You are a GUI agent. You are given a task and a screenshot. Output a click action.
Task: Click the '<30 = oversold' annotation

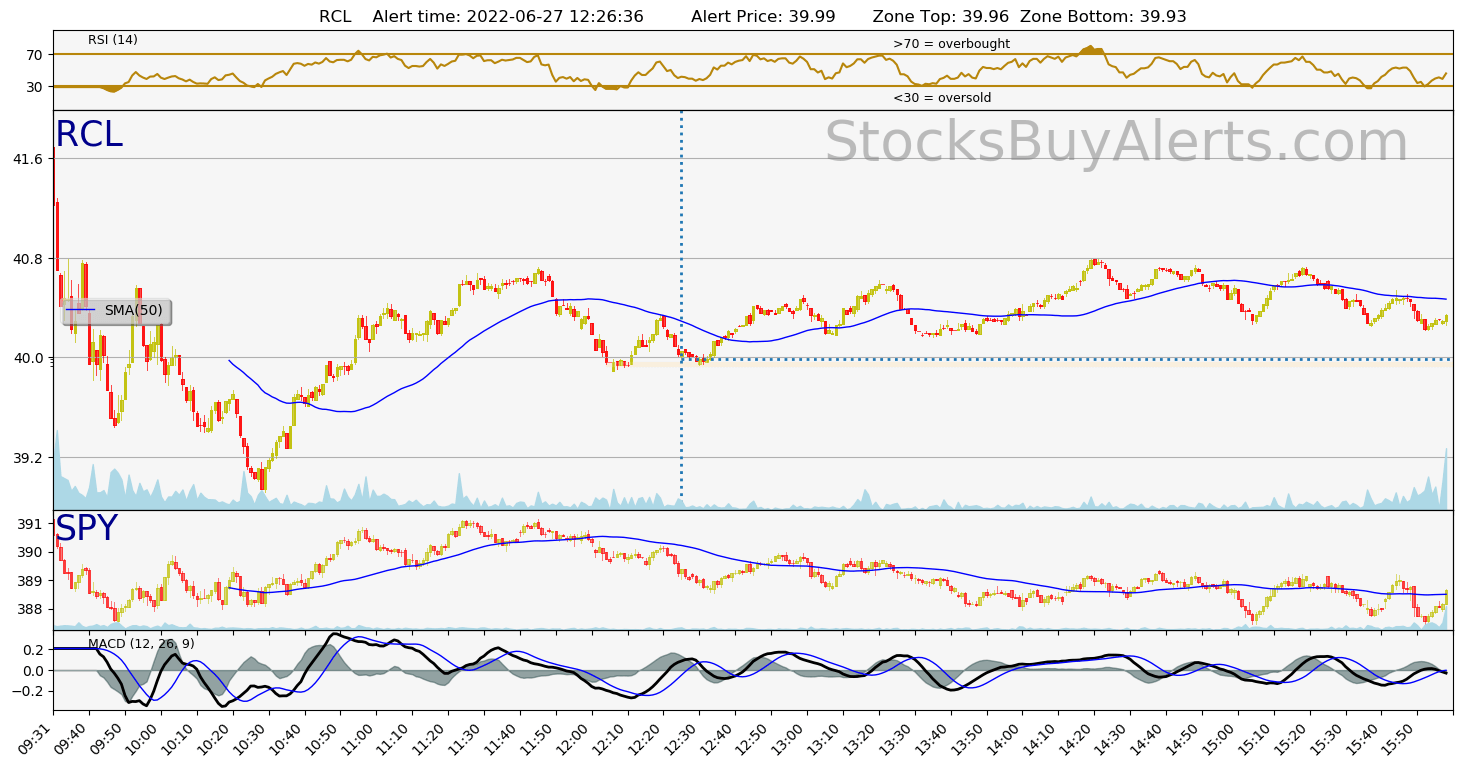click(942, 98)
